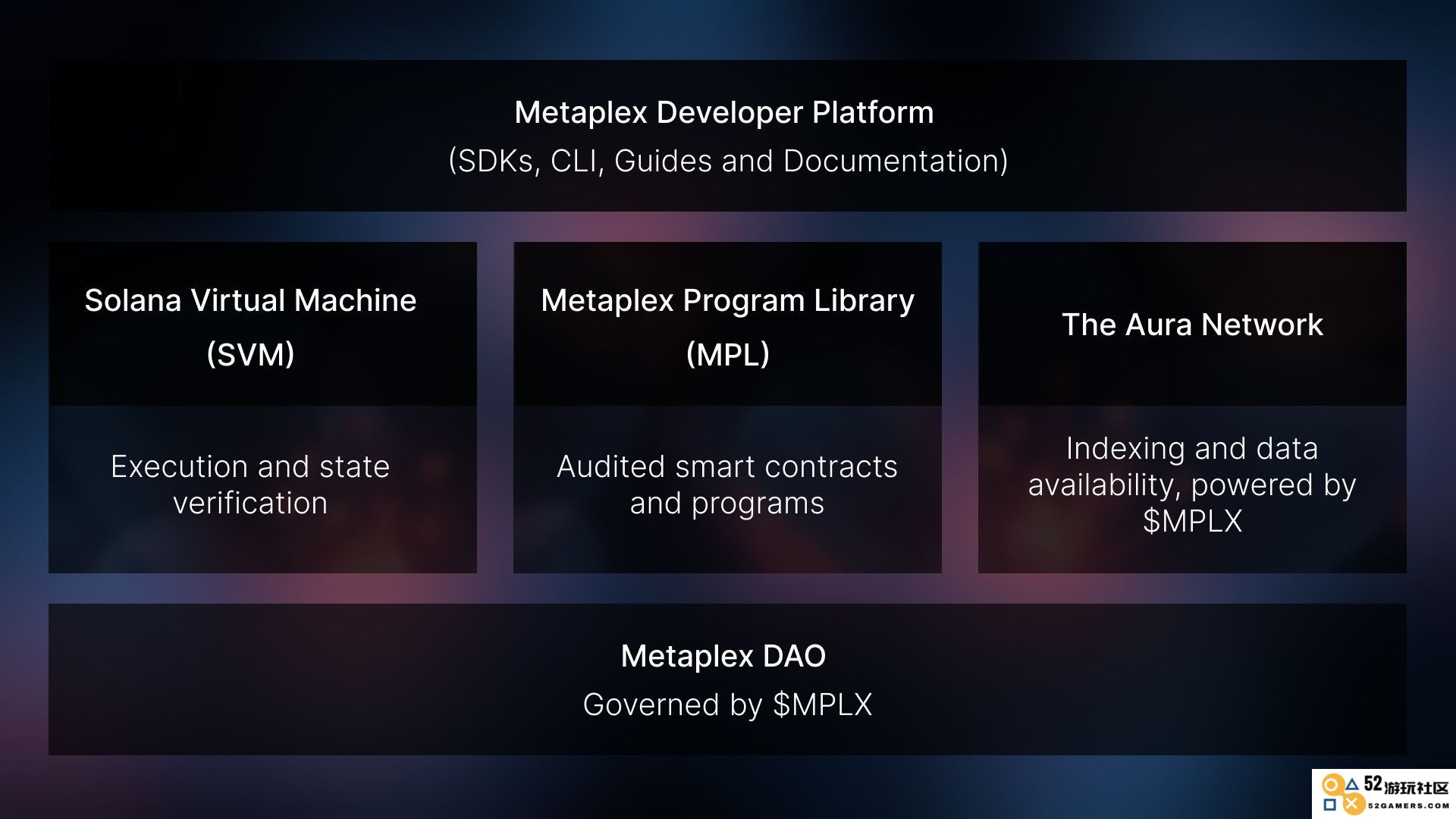Select the Governed by $MPLX line
Image resolution: width=1456 pixels, height=819 pixels.
(728, 704)
